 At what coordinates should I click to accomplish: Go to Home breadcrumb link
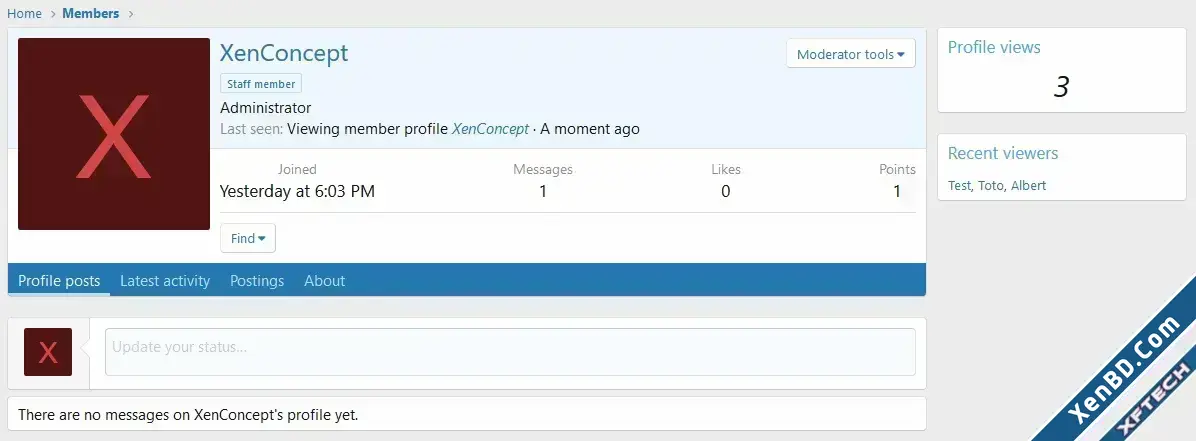pos(24,13)
